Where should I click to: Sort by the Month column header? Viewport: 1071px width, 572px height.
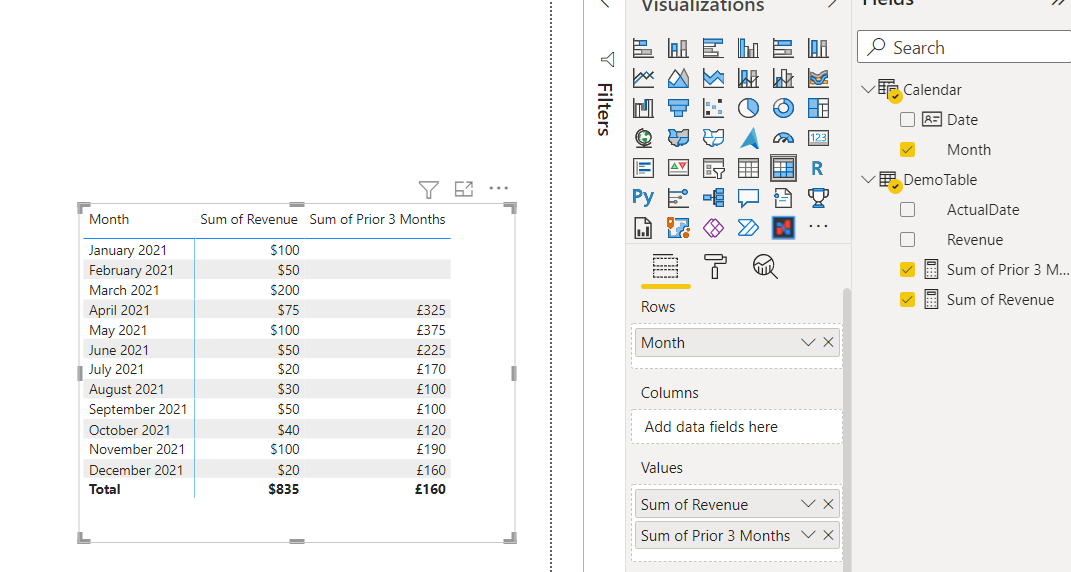(109, 219)
